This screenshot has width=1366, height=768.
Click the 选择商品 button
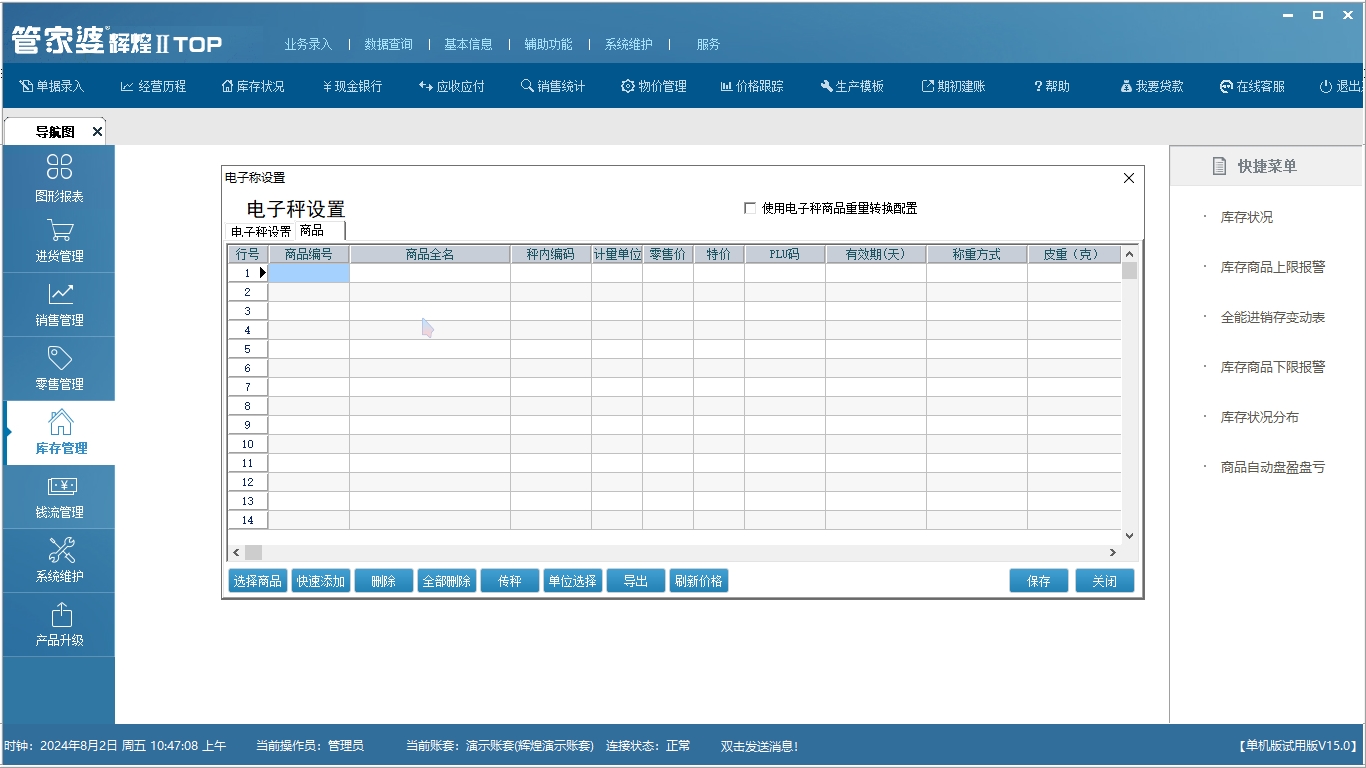pos(257,581)
